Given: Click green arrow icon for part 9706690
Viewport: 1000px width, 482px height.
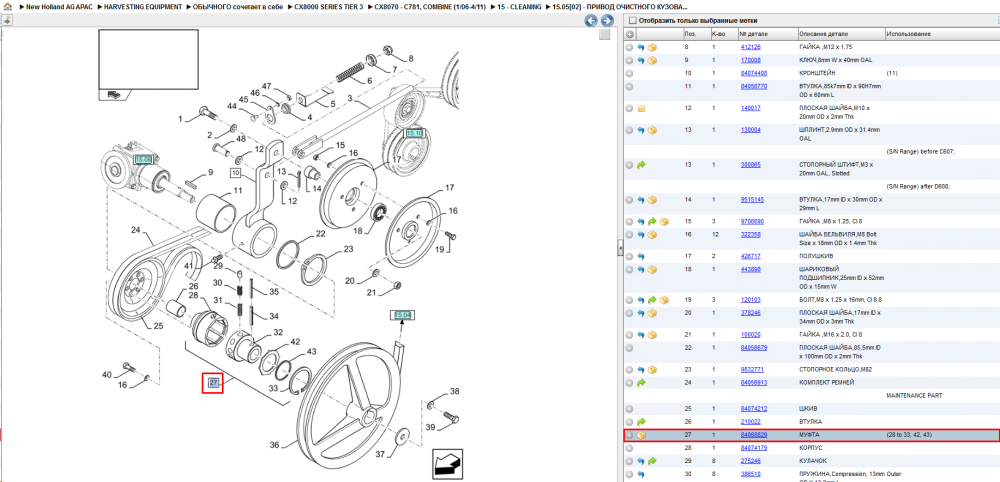Looking at the screenshot, I should [x=652, y=221].
